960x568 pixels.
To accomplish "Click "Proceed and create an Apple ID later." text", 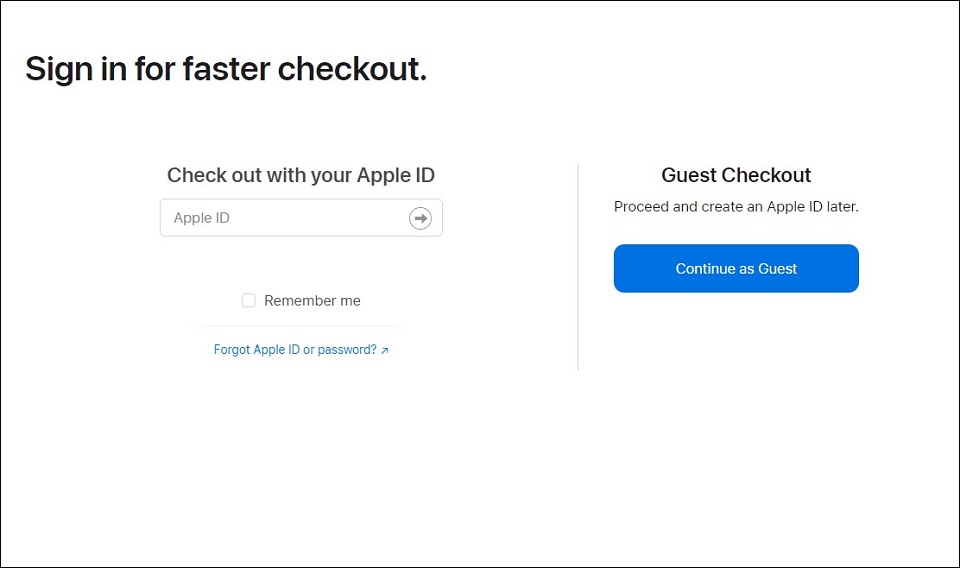I will pyautogui.click(x=736, y=207).
